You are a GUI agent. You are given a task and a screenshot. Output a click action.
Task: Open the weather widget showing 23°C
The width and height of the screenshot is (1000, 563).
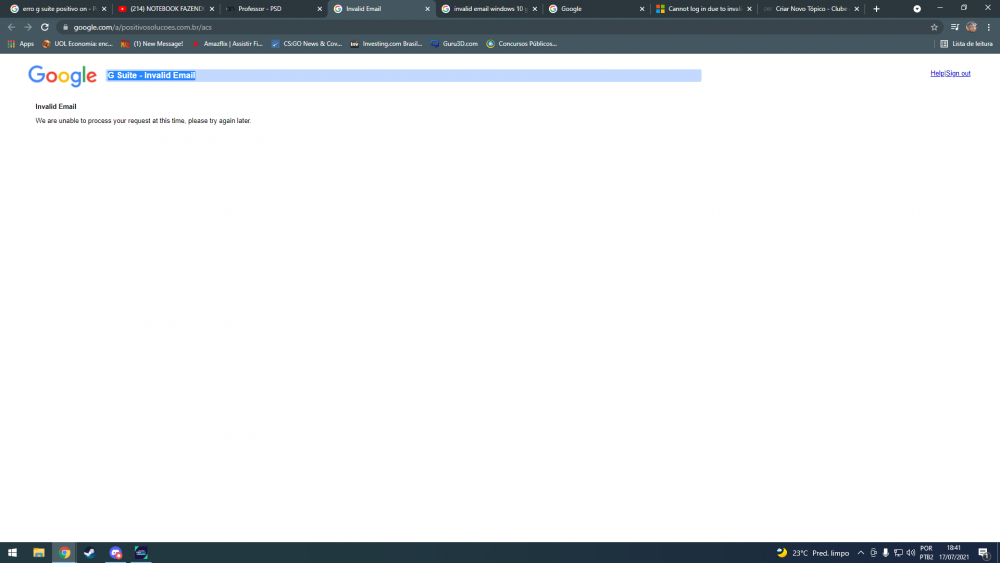[813, 553]
